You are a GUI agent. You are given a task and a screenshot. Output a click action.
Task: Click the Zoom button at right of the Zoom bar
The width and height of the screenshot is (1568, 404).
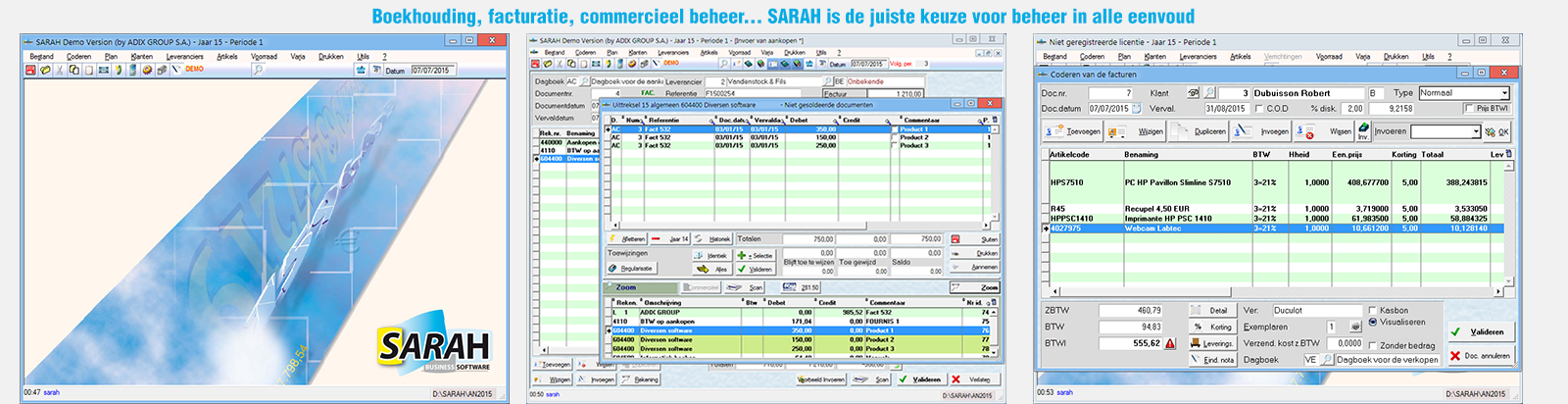click(974, 287)
